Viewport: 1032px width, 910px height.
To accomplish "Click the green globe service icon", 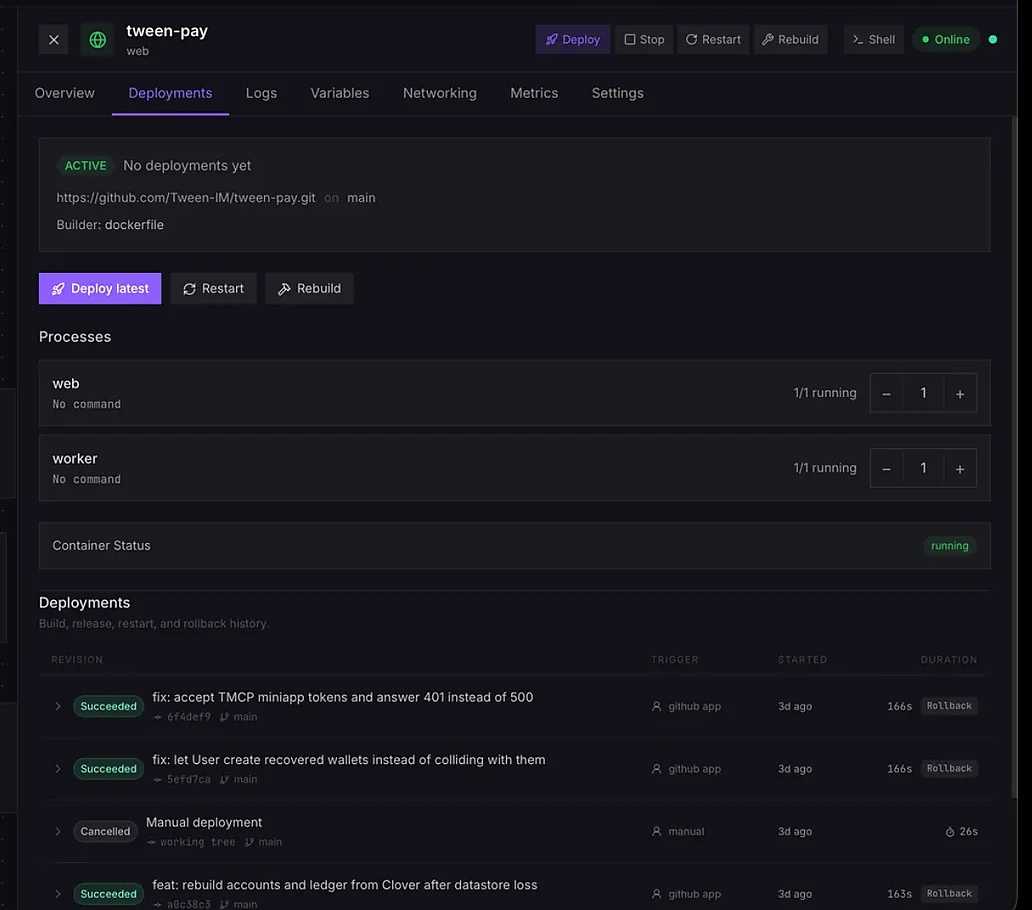I will 97,39.
